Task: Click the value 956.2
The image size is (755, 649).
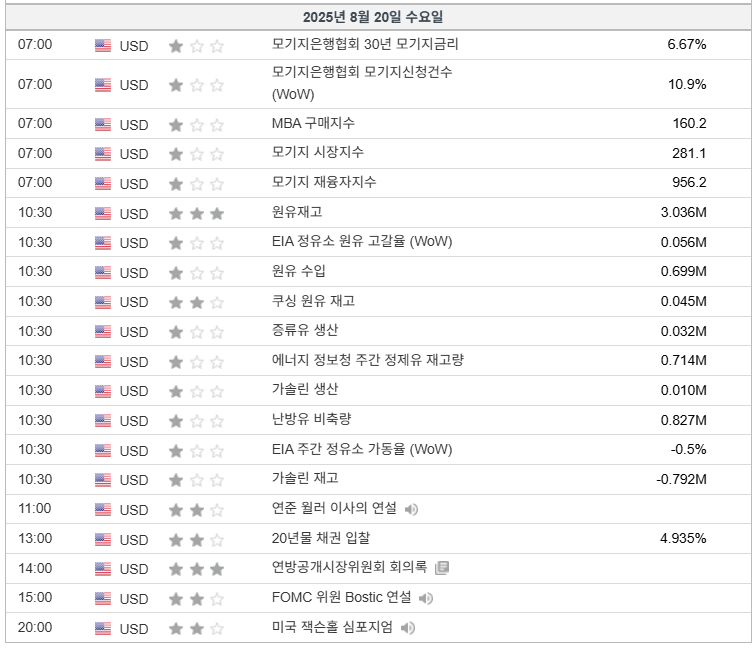Action: 690,182
